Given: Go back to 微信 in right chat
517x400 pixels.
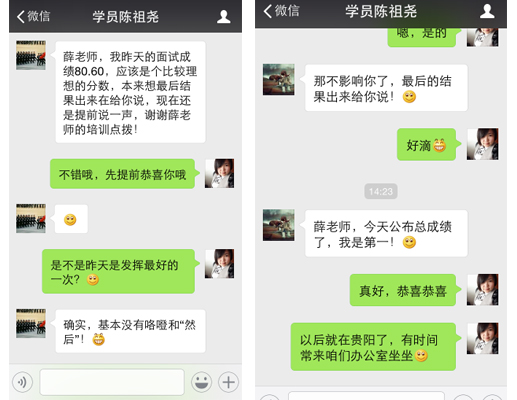Looking at the screenshot, I should (281, 11).
